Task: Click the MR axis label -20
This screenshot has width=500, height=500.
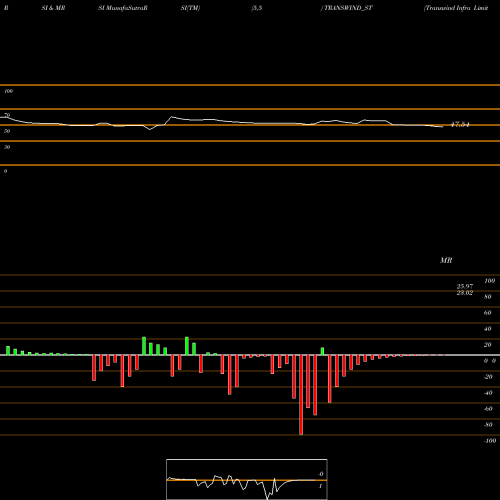Action: point(488,377)
